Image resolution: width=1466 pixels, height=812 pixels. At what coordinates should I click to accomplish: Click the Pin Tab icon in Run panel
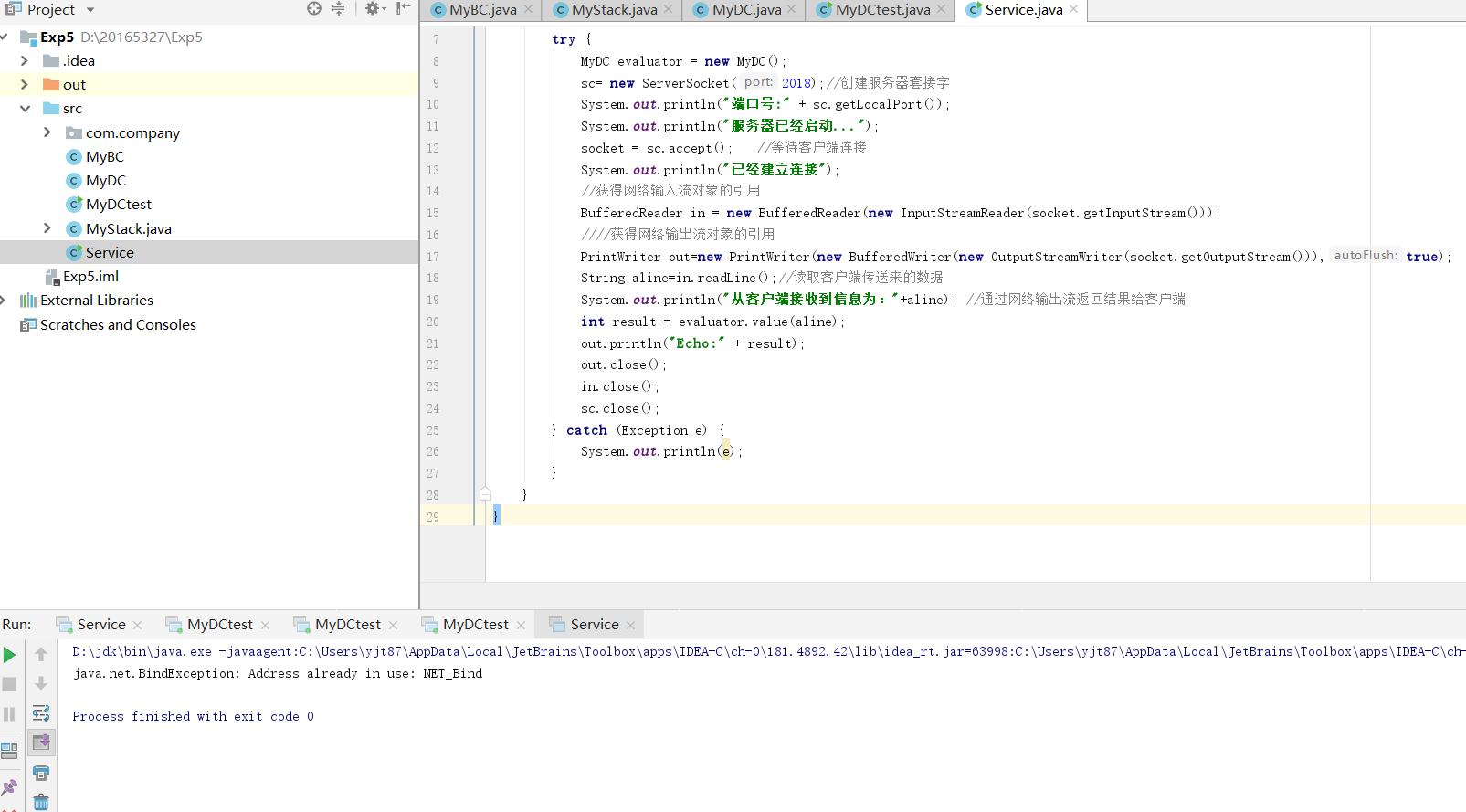tap(10, 787)
